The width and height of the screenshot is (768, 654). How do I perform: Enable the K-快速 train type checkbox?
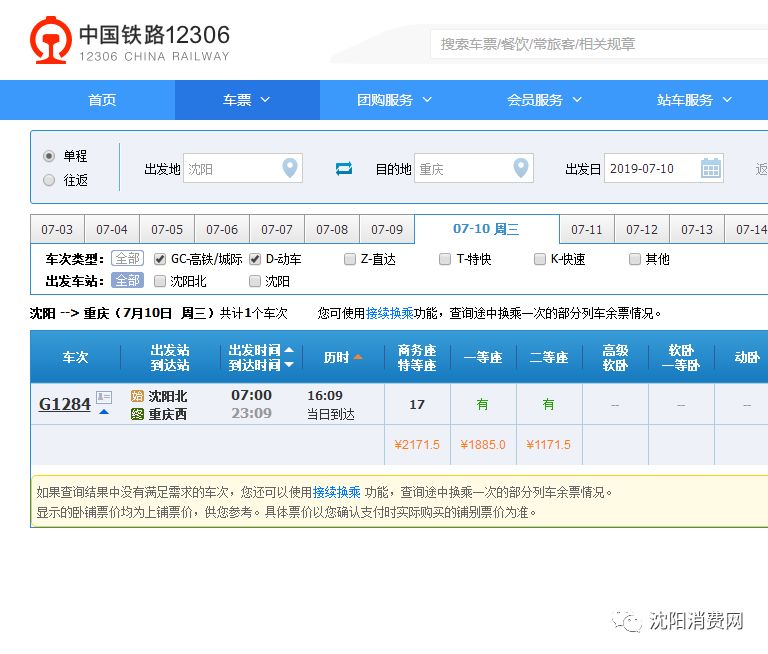540,260
